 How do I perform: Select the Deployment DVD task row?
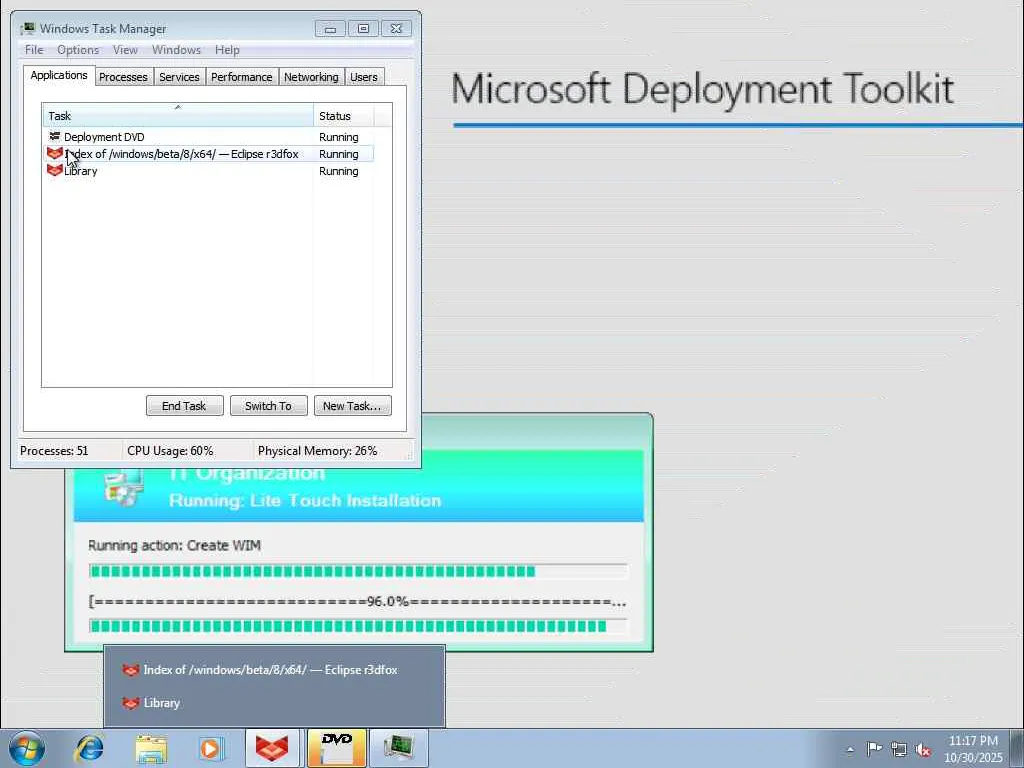coord(208,136)
